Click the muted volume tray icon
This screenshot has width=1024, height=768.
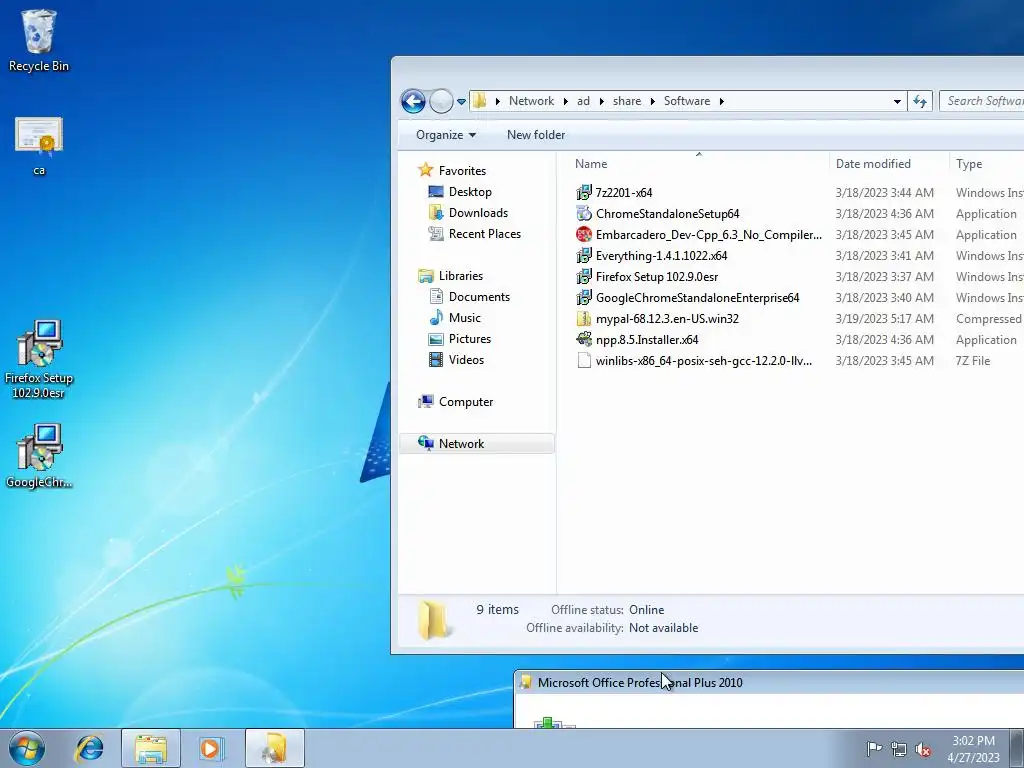click(x=923, y=749)
